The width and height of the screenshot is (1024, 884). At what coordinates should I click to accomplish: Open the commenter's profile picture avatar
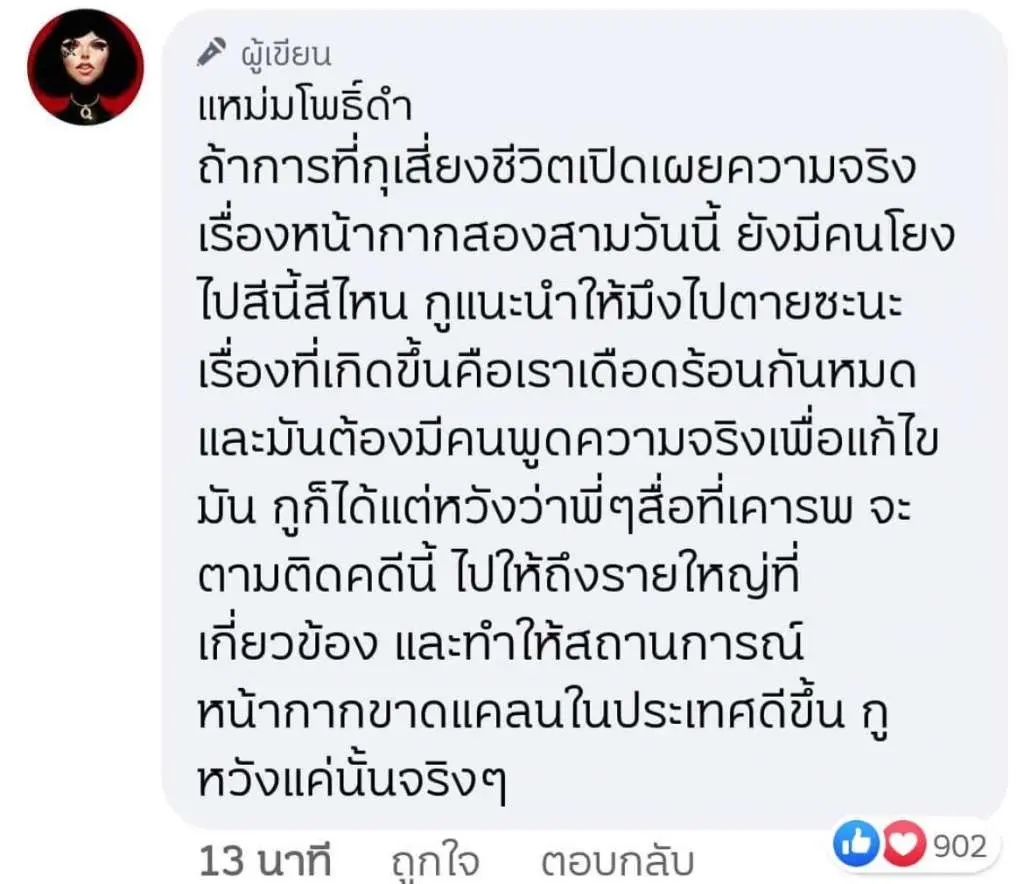pyautogui.click(x=86, y=67)
